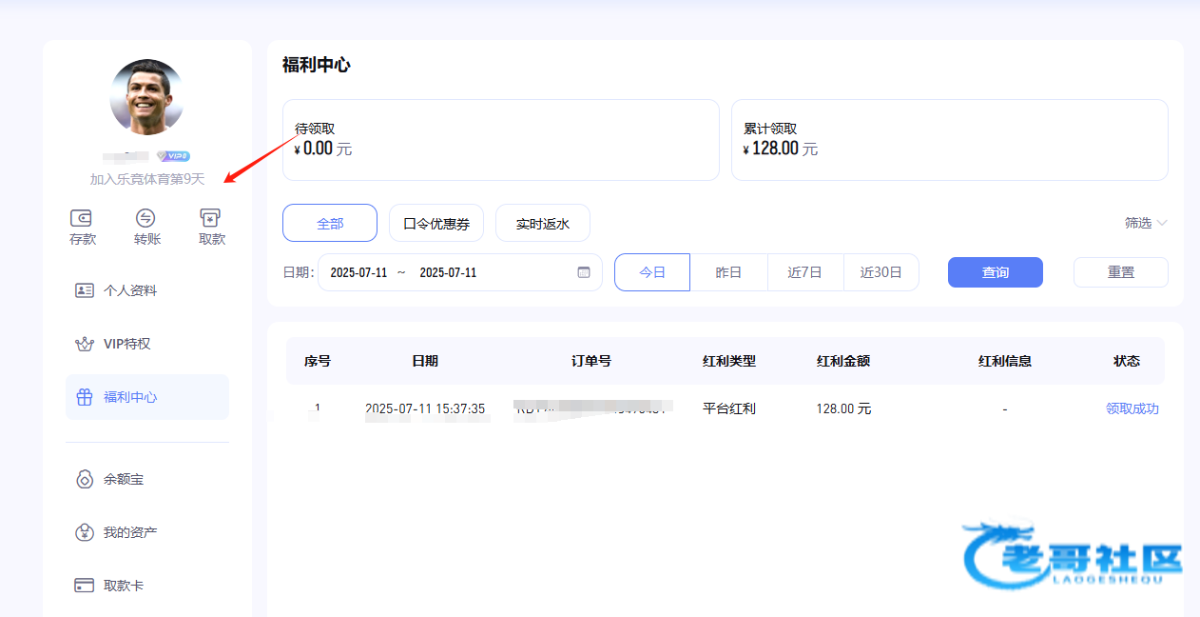Click the deposit (存款) wallet icon
This screenshot has height=617, width=1200.
pos(82,218)
